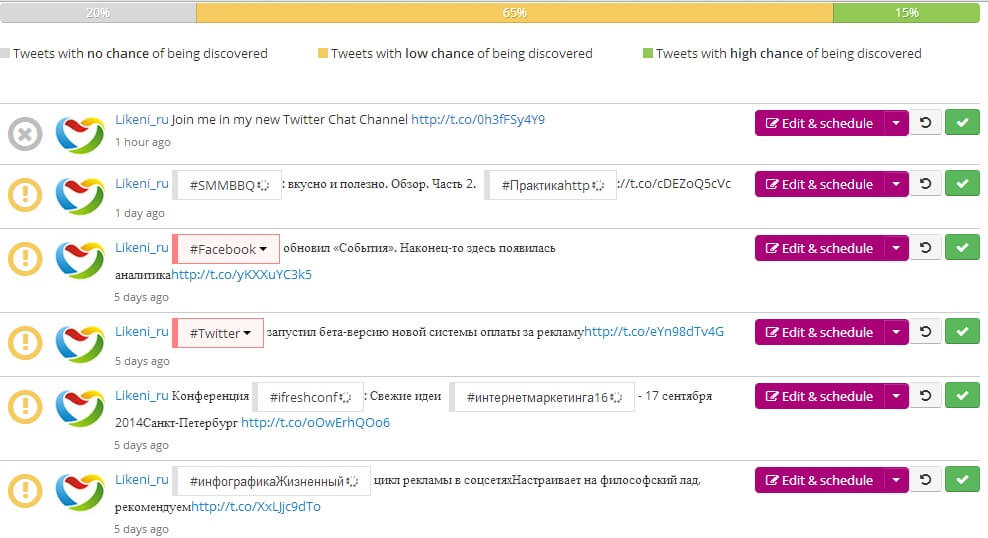Open link http://t.co/0h3fFSy4Y9

point(477,119)
